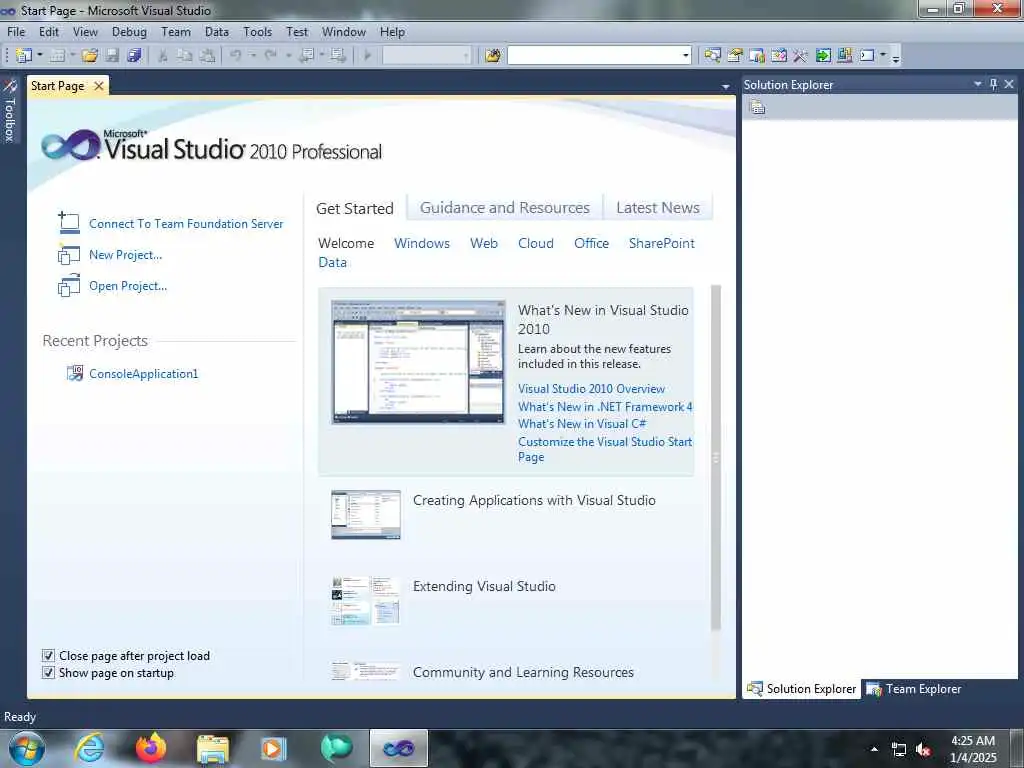Click the Redo arrow icon
Image resolution: width=1024 pixels, height=768 pixels.
click(270, 56)
